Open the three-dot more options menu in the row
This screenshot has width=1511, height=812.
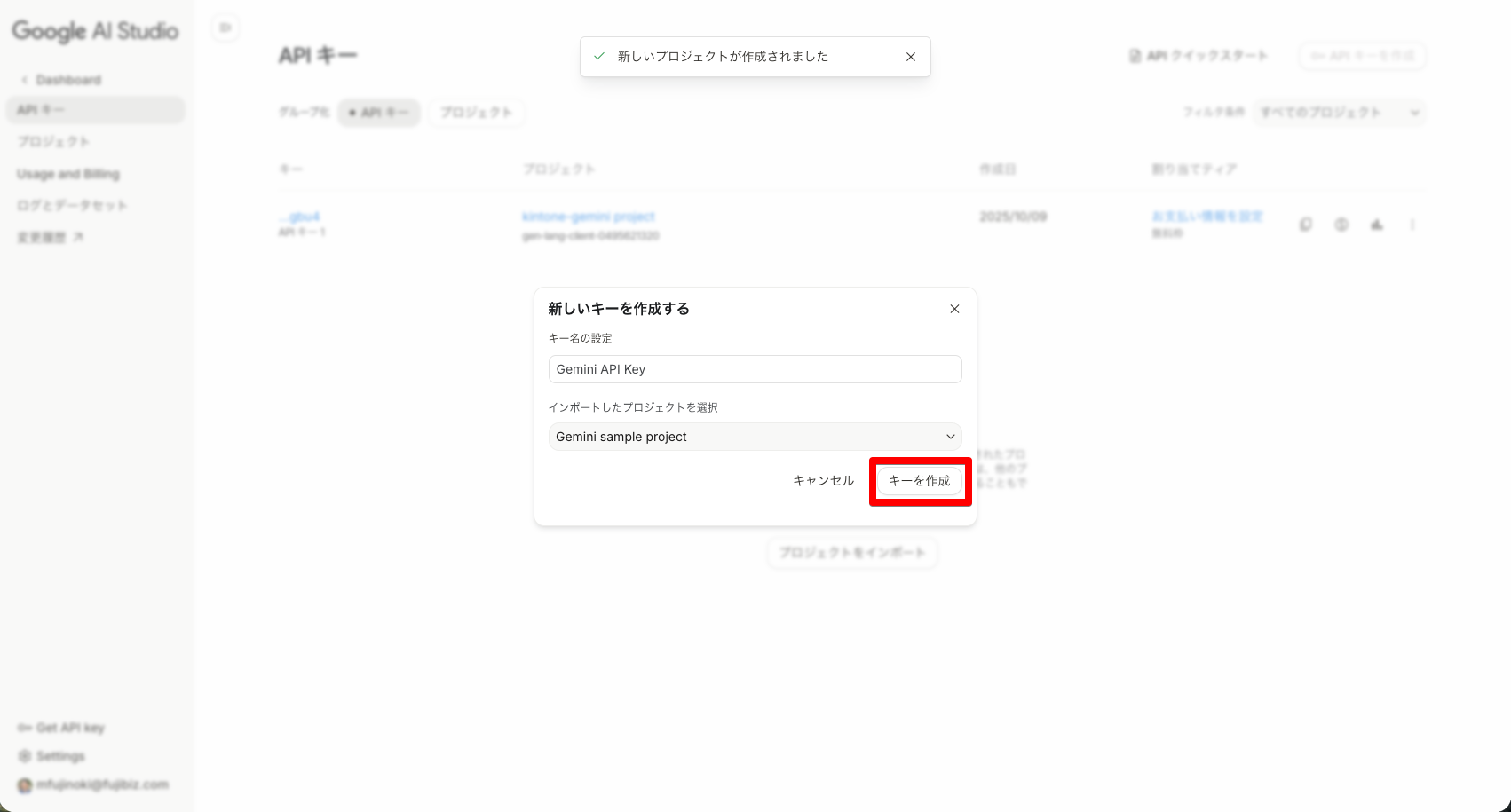(x=1412, y=225)
